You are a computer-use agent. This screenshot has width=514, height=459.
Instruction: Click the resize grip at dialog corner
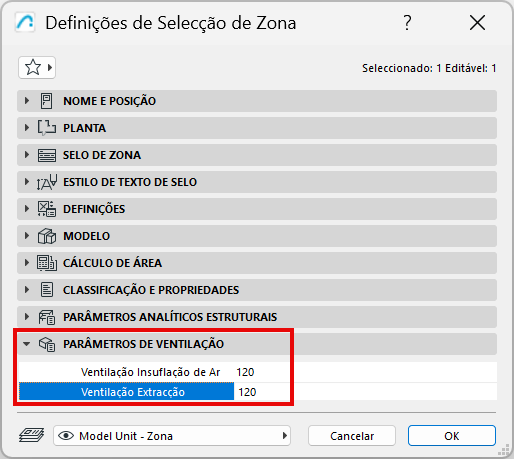503,449
